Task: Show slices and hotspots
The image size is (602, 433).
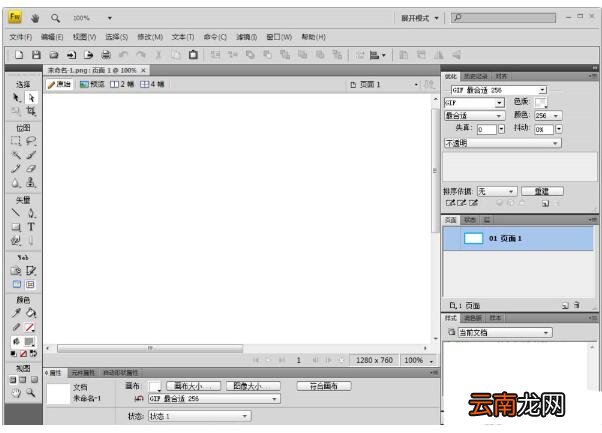Action: [x=30, y=284]
